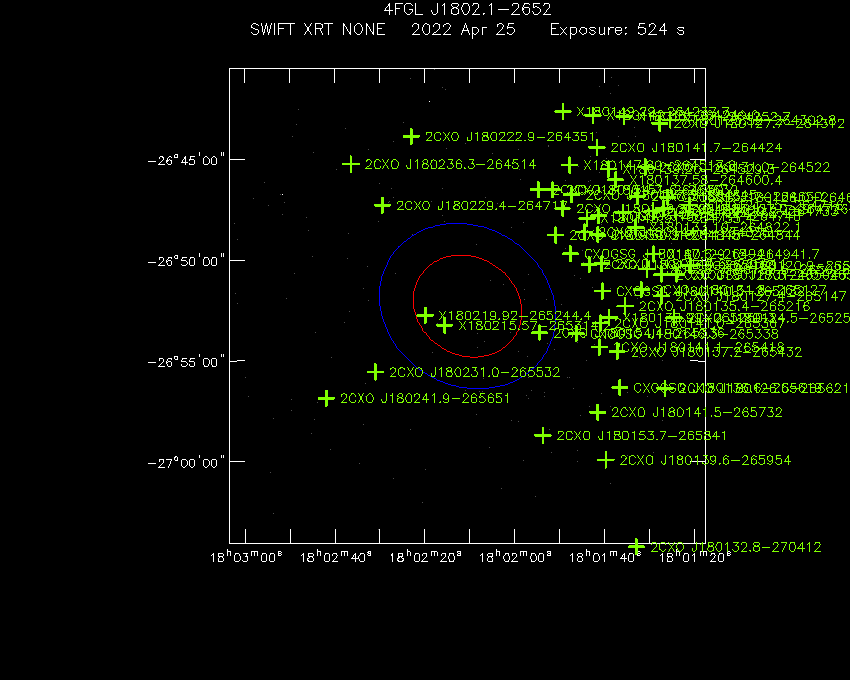Click the declination label -26°50'00"
The image size is (850, 680).
pyautogui.click(x=186, y=261)
